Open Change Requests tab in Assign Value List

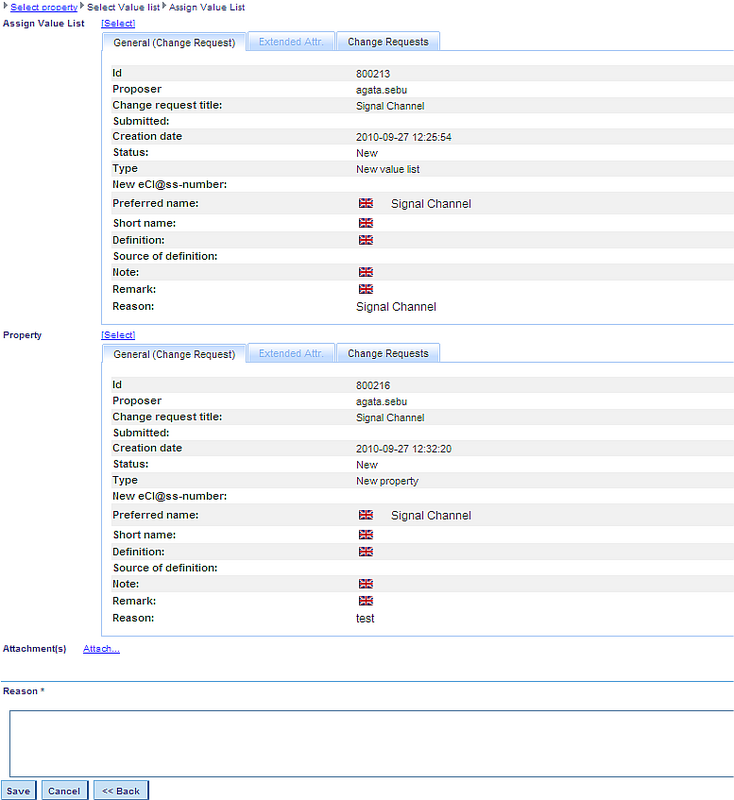[x=388, y=42]
